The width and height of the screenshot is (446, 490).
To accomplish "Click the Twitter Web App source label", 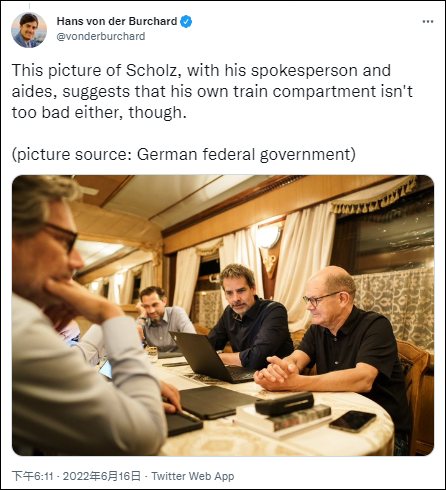I will [193, 476].
